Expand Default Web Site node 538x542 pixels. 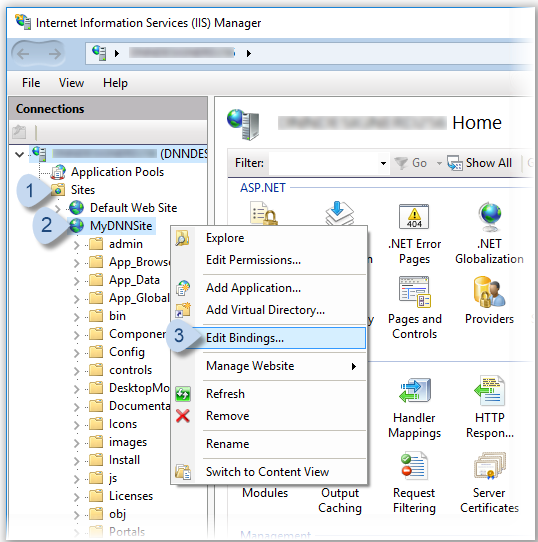[58, 208]
